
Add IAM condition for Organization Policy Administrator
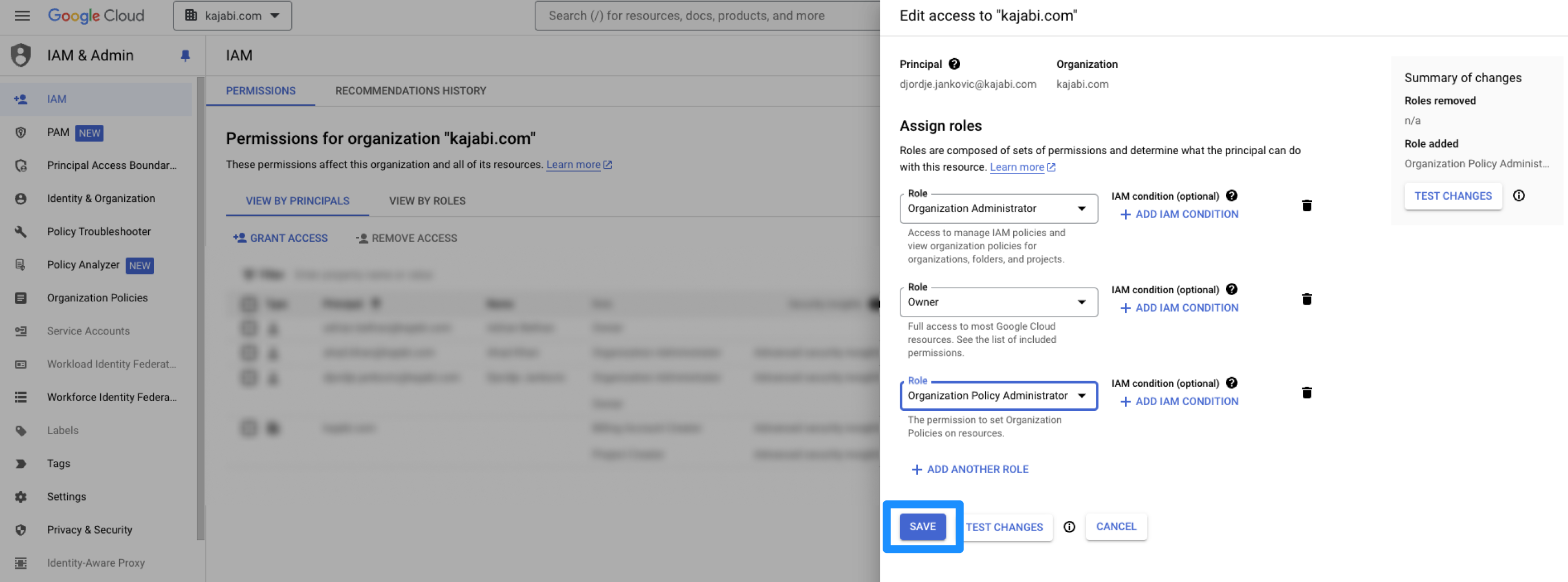tap(1179, 402)
